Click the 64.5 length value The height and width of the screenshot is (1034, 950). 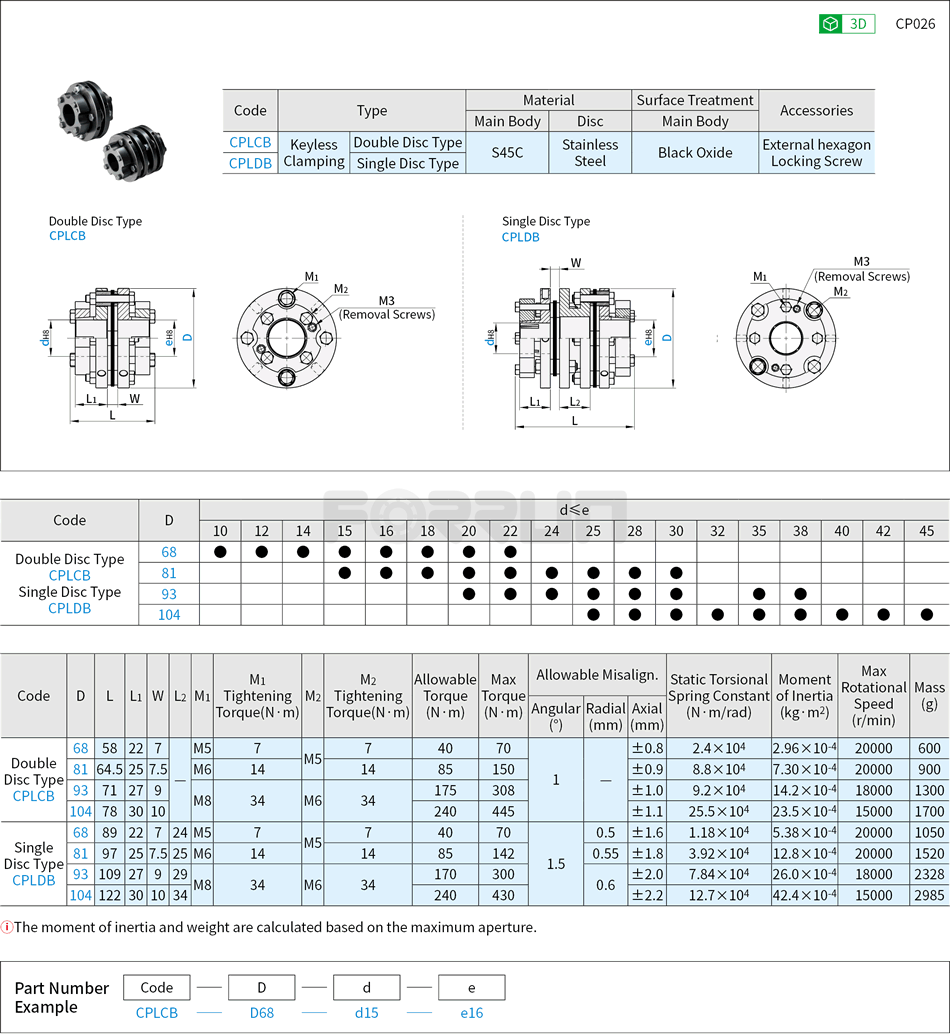[x=109, y=770]
